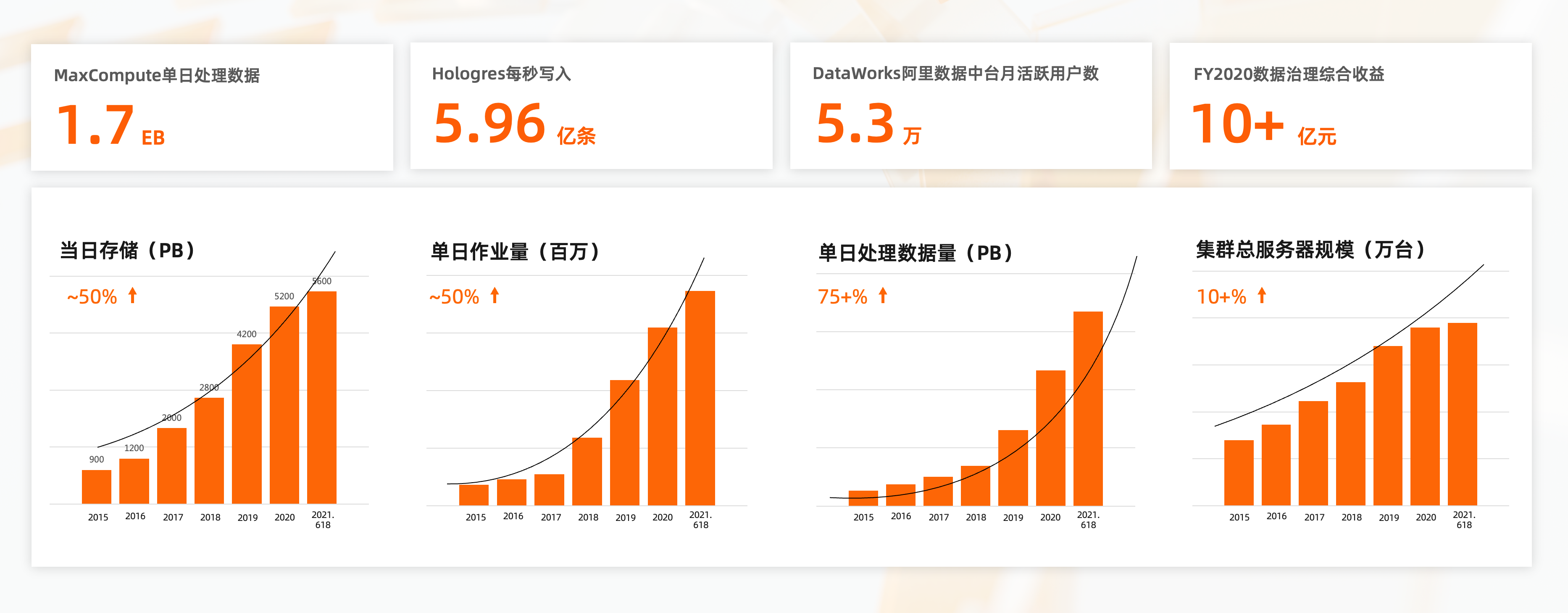Screen dimensions: 1568x613
Task: Click the 单日处理数据量（PB）chart title
Action: click(916, 253)
